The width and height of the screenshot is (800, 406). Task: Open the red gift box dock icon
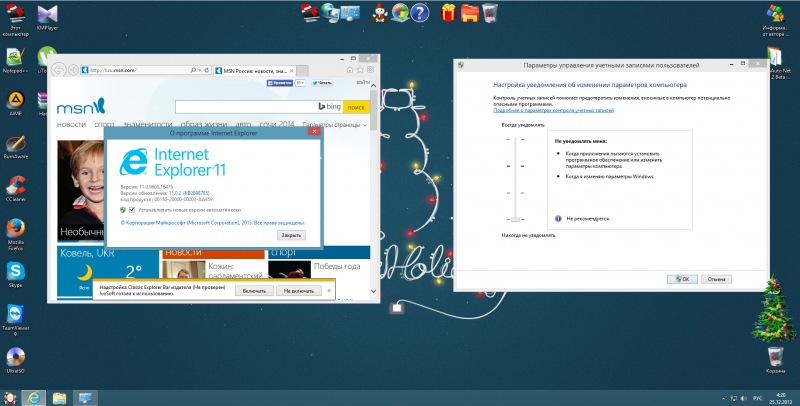click(x=448, y=13)
